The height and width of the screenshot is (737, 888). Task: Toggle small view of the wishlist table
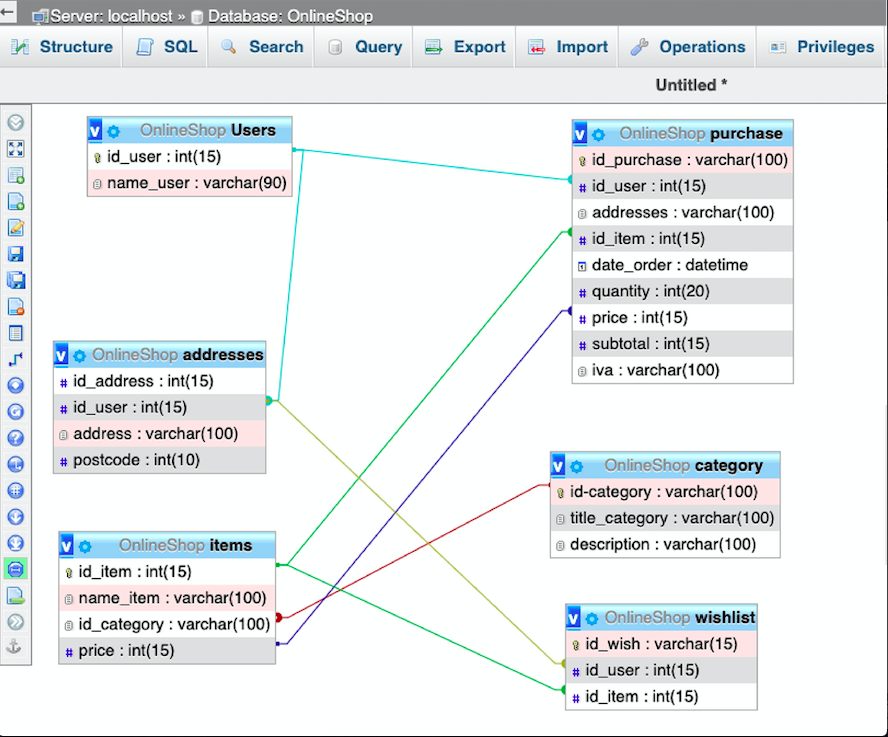click(x=573, y=618)
